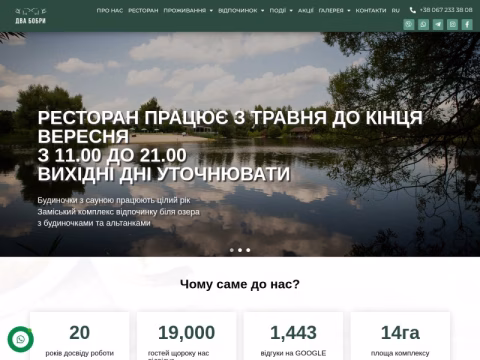The height and width of the screenshot is (360, 480).
Task: Click the 20 років досвіду card
Action: point(79,336)
